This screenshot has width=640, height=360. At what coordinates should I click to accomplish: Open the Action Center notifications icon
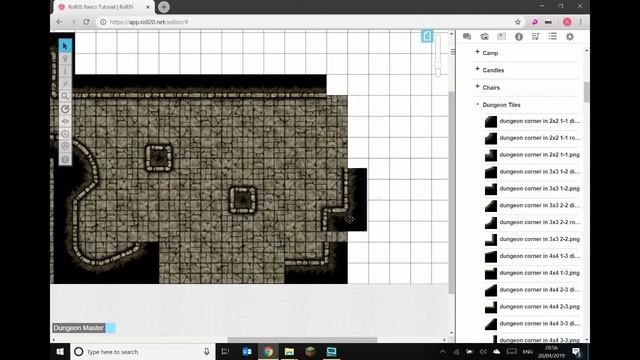click(x=576, y=351)
